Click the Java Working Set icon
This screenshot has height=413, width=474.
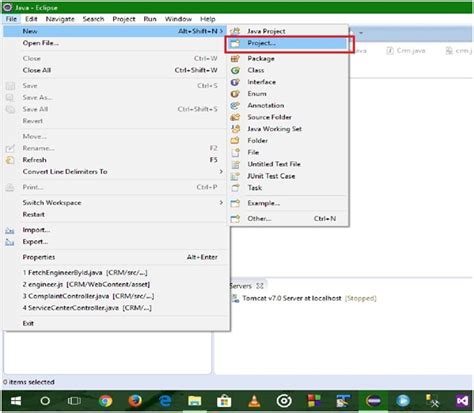(235, 129)
